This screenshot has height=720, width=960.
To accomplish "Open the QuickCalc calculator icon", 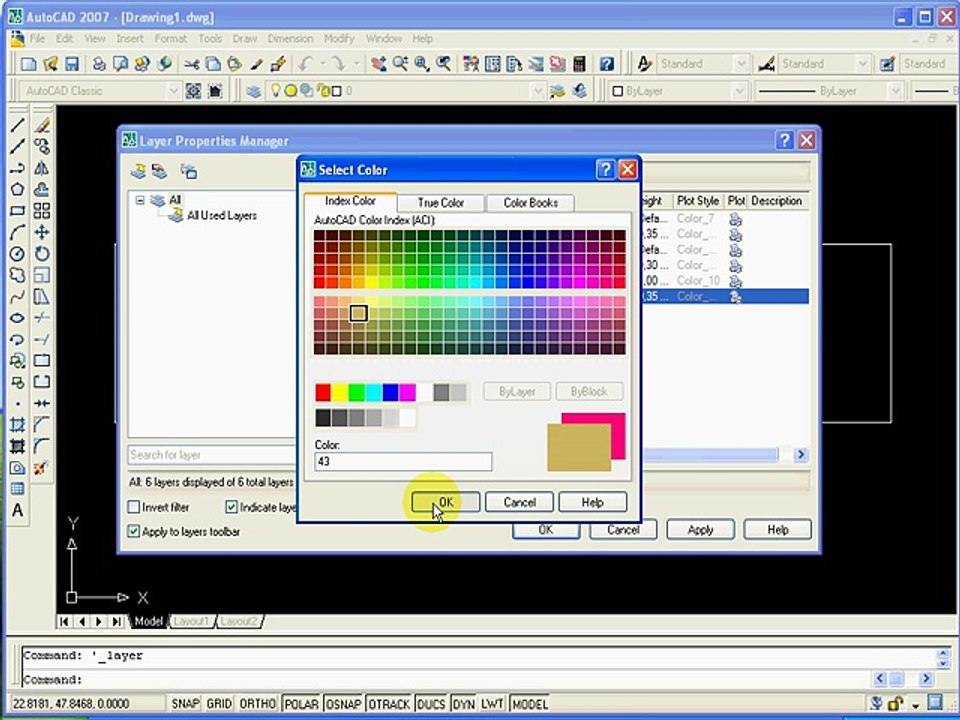I will (x=579, y=64).
